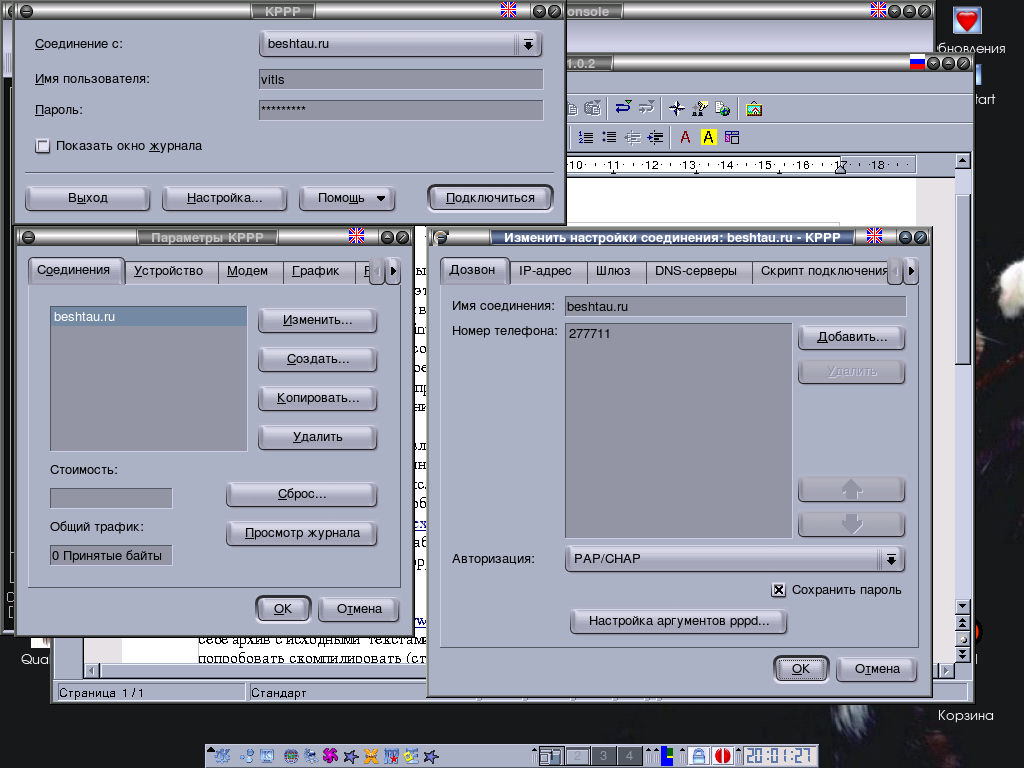
Task: Click the gear start-menu icon in the panel
Action: click(x=223, y=756)
